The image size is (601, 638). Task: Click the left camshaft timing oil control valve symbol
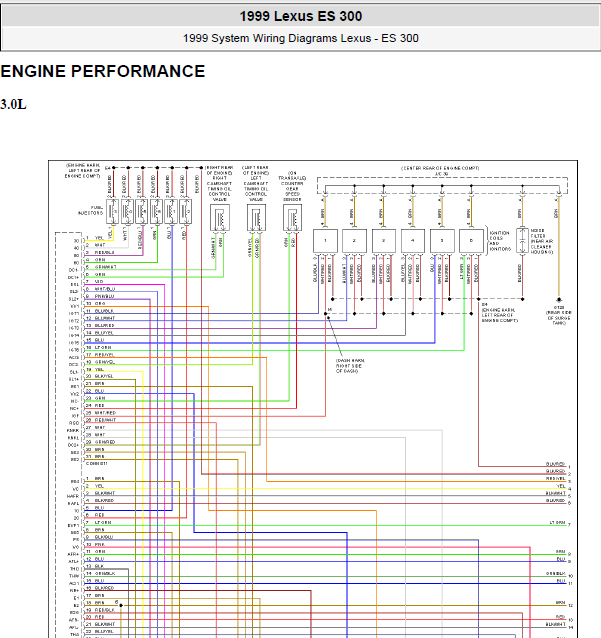[x=256, y=218]
